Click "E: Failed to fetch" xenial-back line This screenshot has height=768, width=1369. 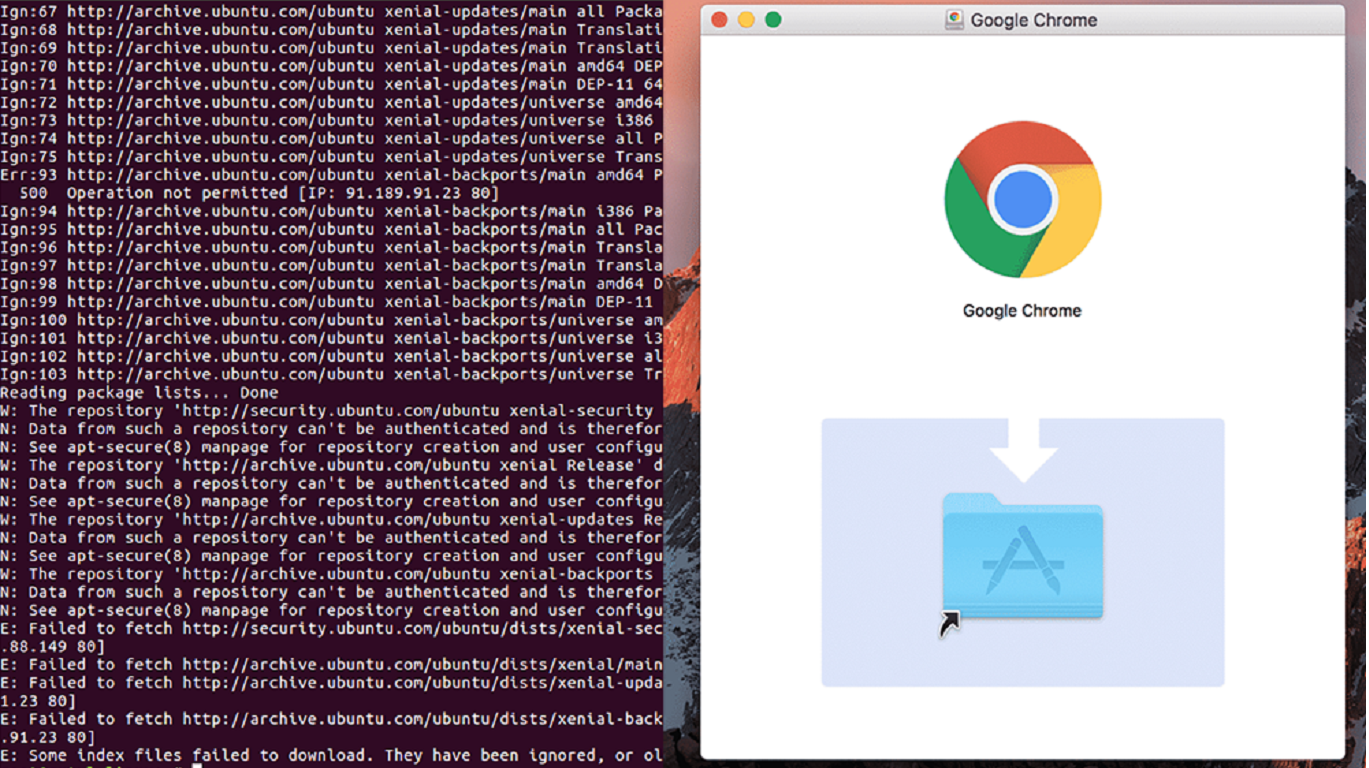click(331, 718)
